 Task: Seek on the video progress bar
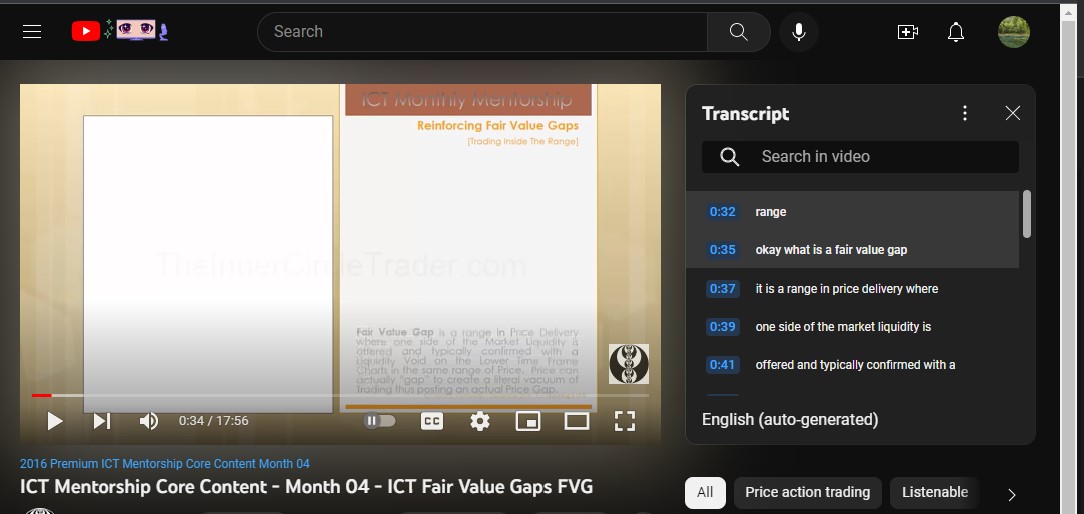click(340, 396)
